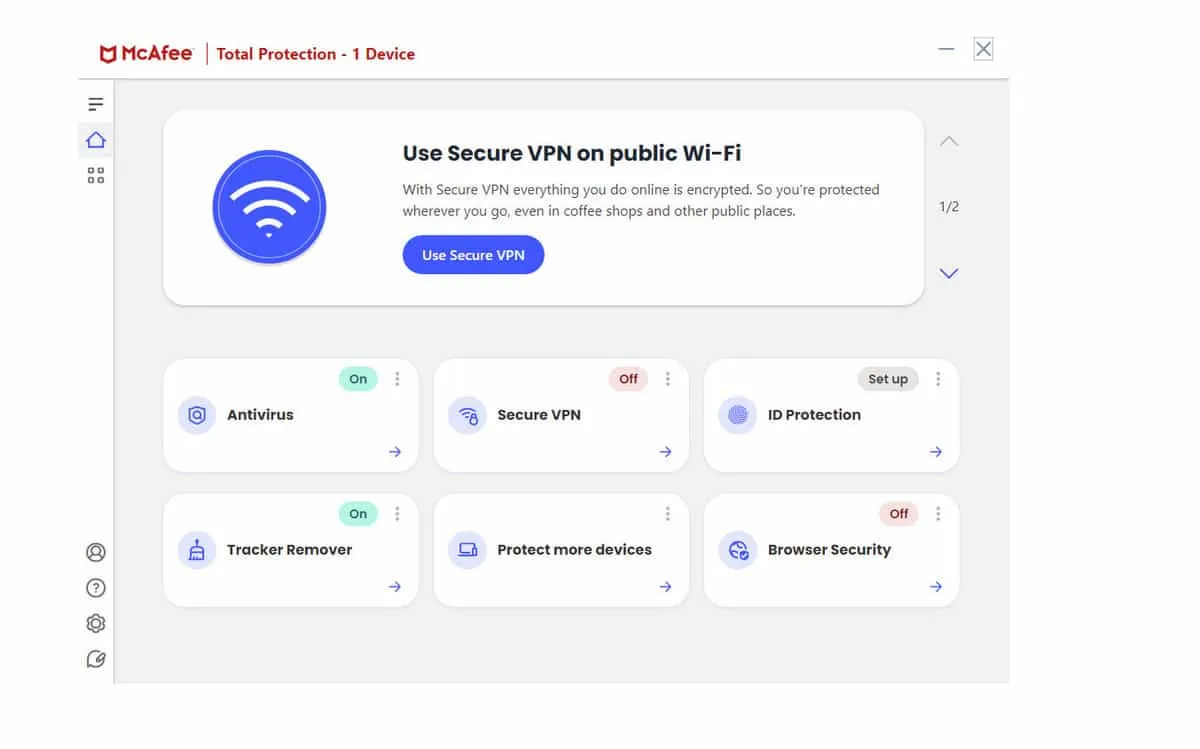Expand the hamburger navigation menu
1200x749 pixels.
coord(95,103)
